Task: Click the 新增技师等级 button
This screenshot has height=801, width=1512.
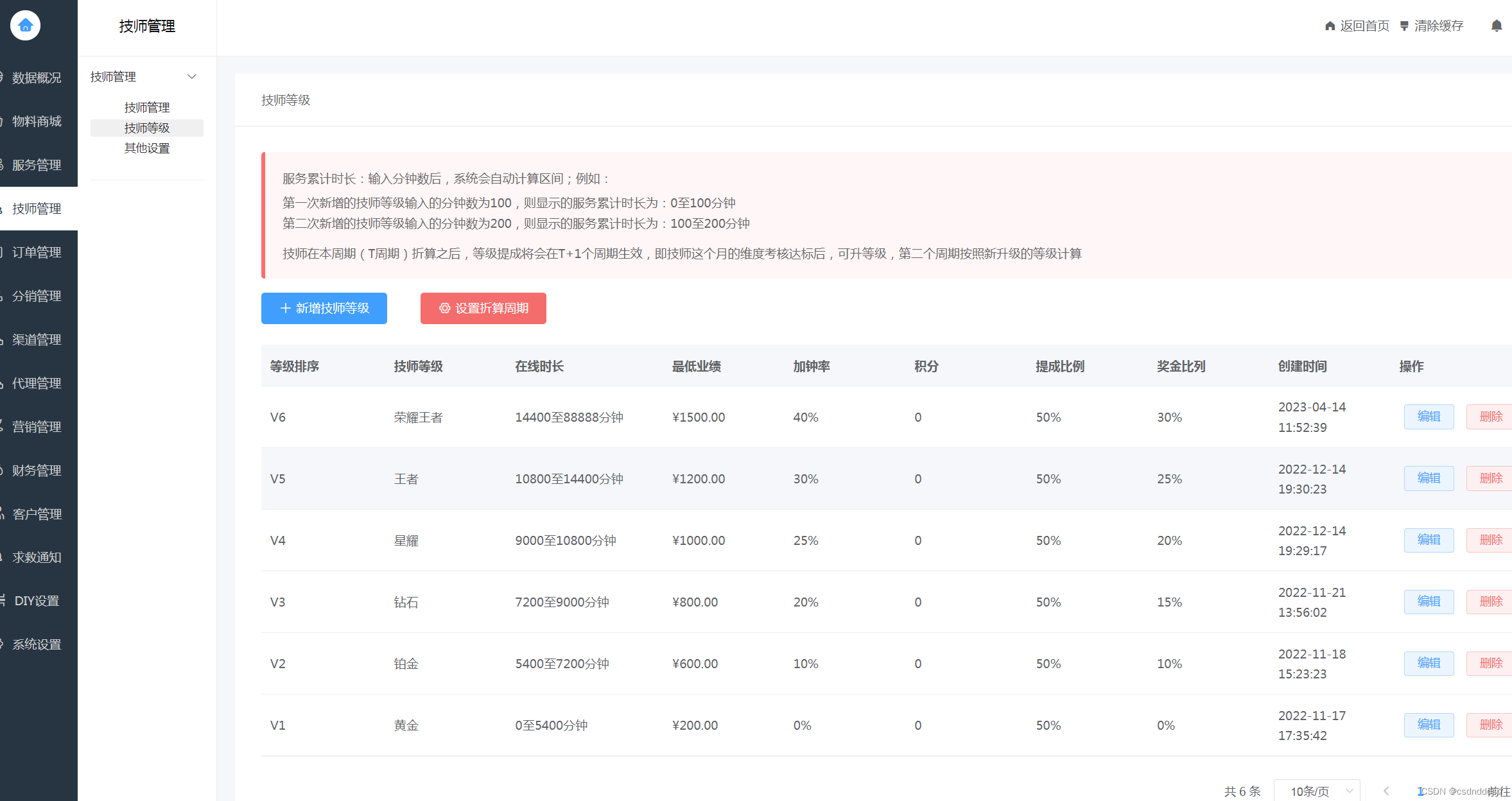Action: click(324, 308)
